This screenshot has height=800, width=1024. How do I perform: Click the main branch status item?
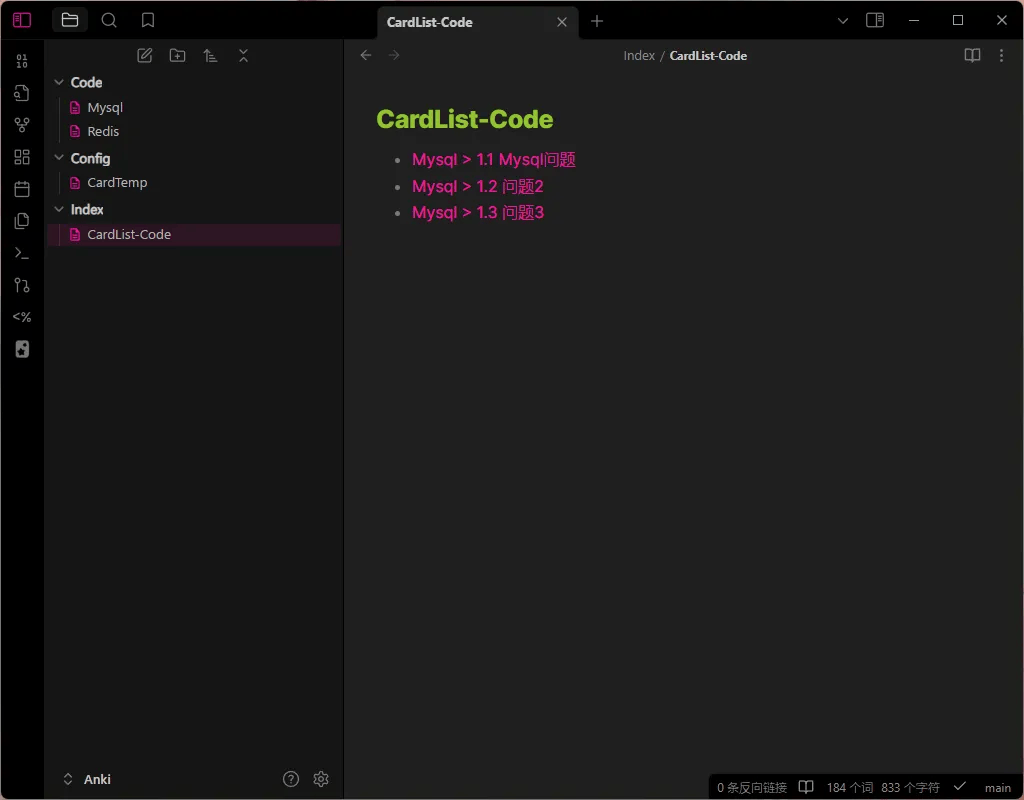997,788
